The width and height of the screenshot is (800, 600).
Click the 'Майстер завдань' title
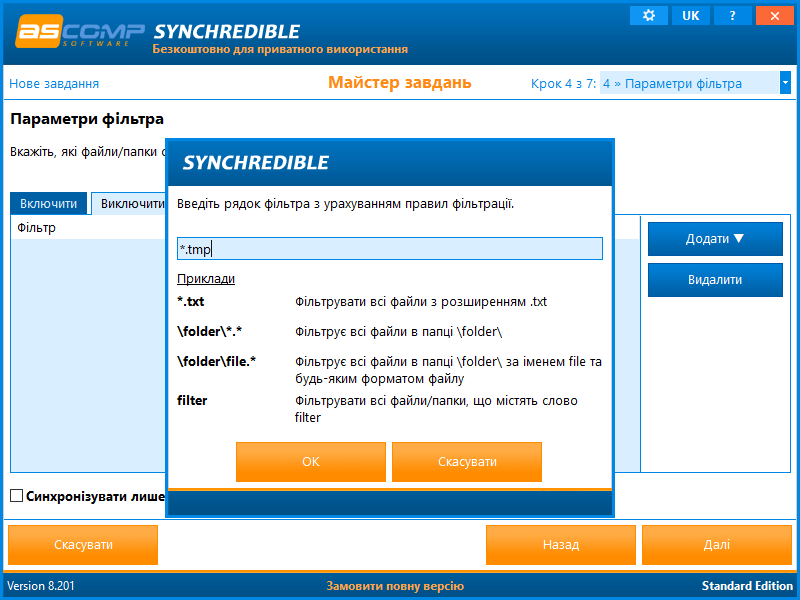(399, 83)
